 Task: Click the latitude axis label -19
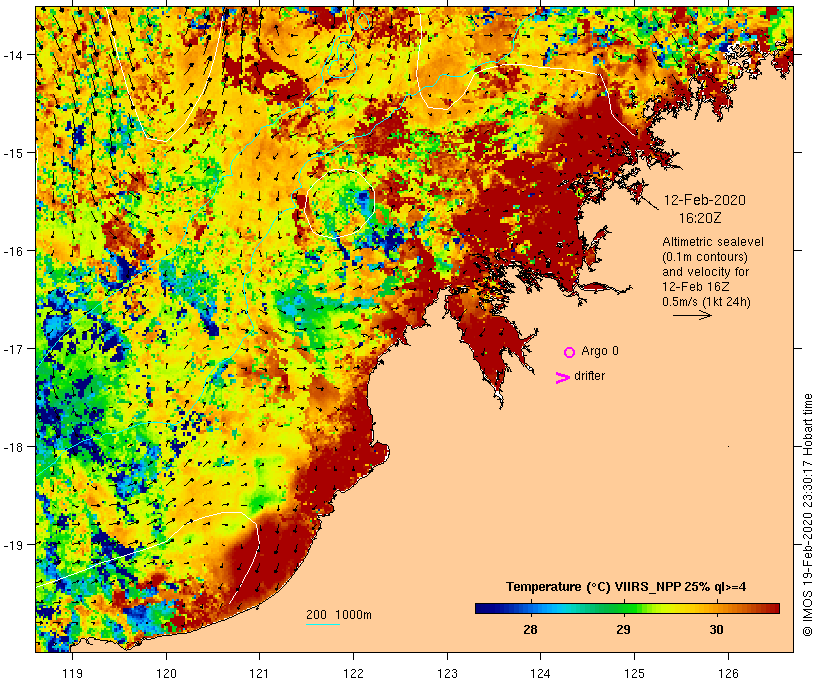click(x=13, y=545)
